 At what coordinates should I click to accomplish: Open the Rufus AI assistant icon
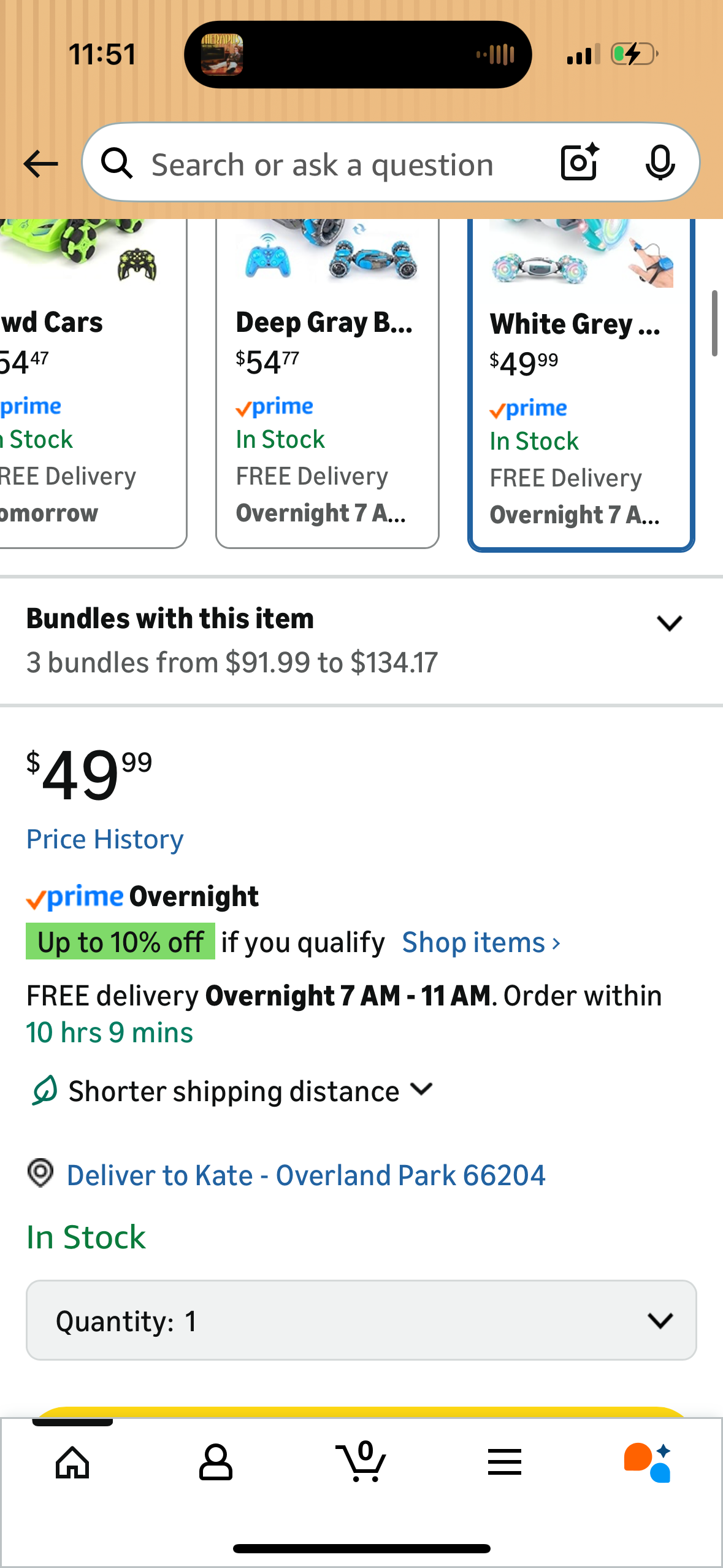pyautogui.click(x=648, y=1462)
